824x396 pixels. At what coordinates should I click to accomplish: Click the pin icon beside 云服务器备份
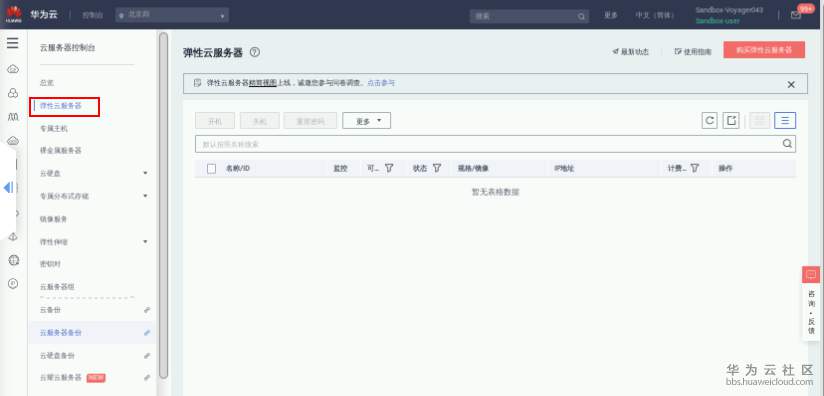pos(147,332)
